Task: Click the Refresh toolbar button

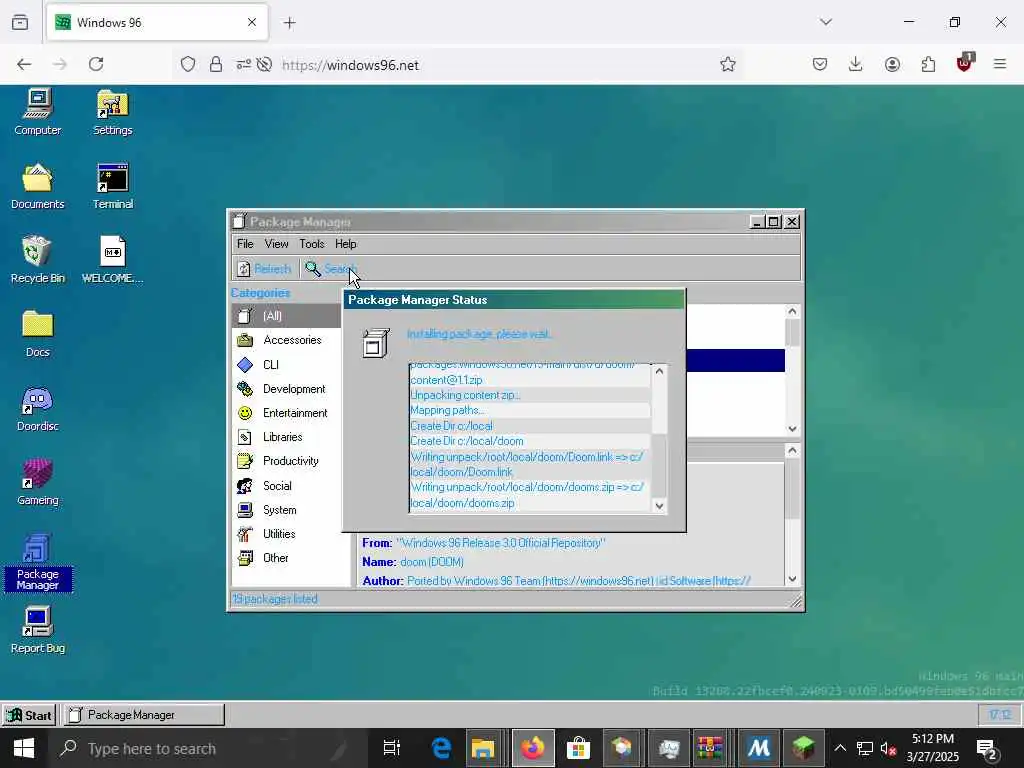Action: [264, 268]
